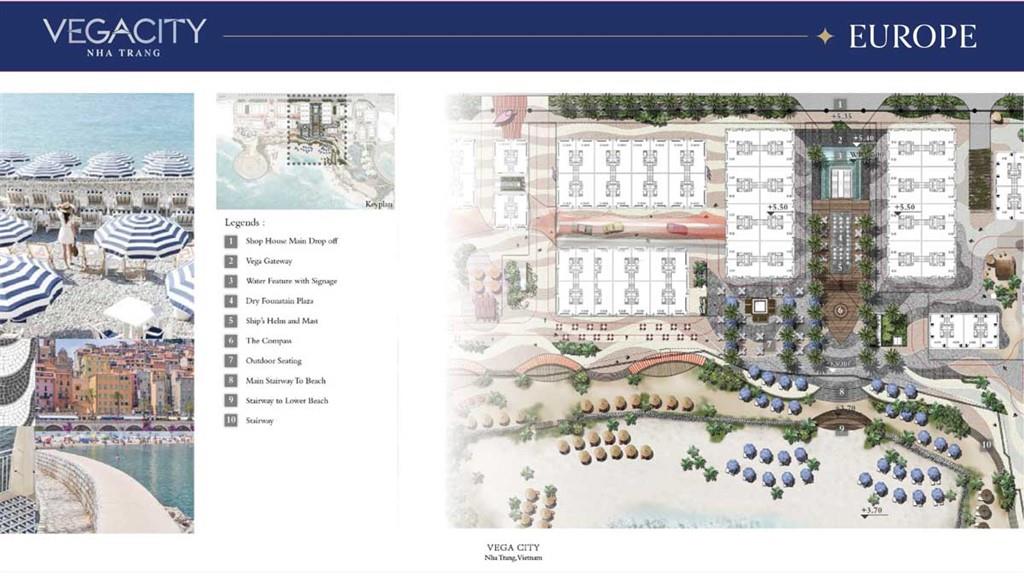Click legend number box 9
The image size is (1024, 576).
click(231, 400)
